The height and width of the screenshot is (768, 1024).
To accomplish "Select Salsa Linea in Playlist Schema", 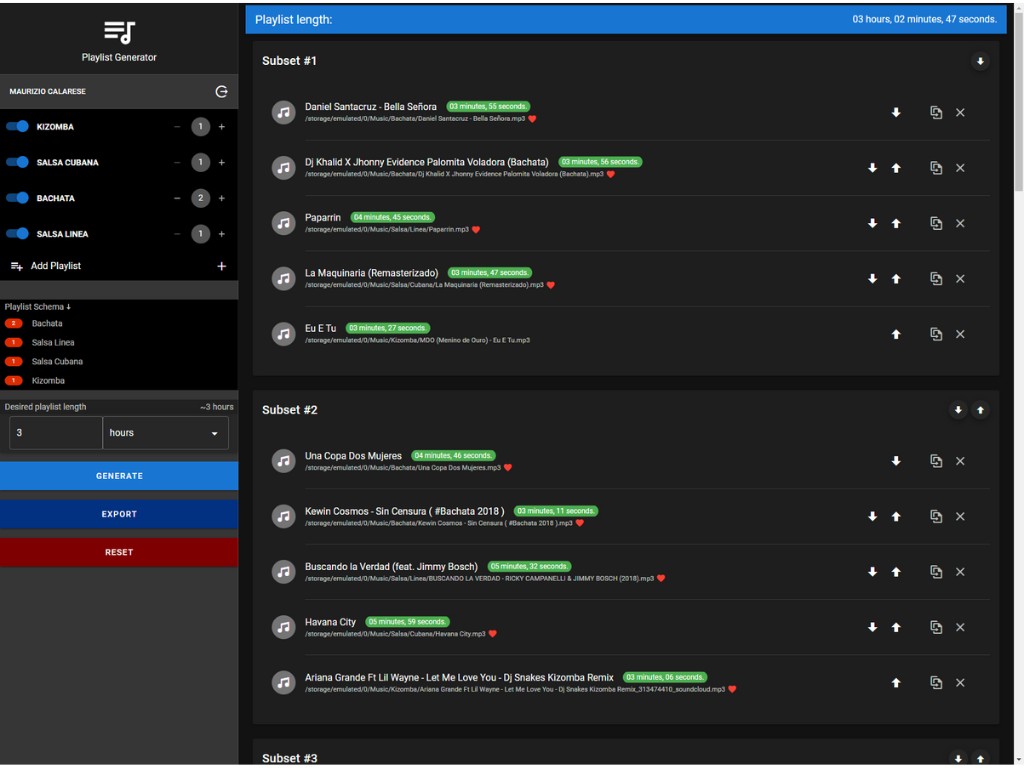I will coord(53,342).
